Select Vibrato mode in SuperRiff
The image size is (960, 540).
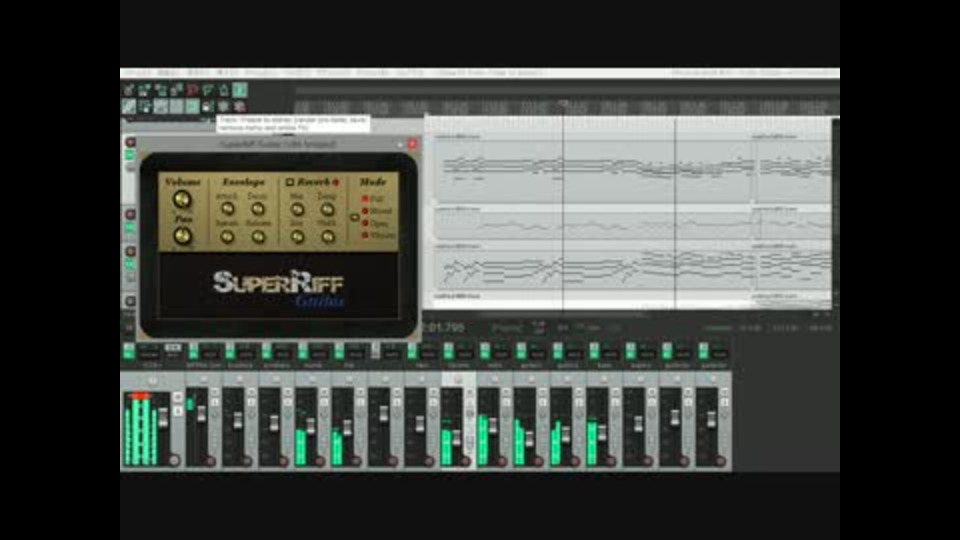[365, 234]
